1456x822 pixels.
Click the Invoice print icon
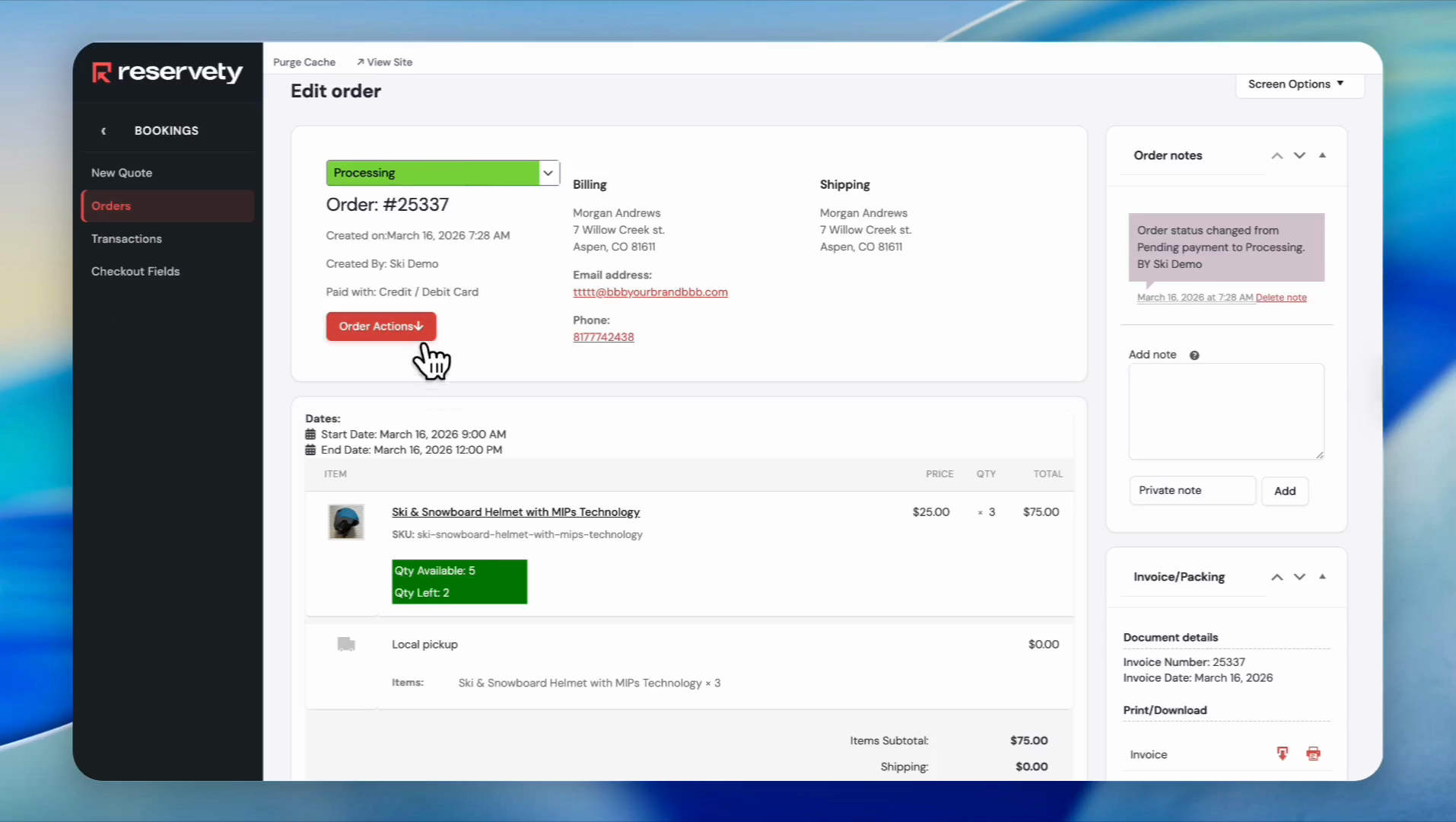pos(1313,753)
